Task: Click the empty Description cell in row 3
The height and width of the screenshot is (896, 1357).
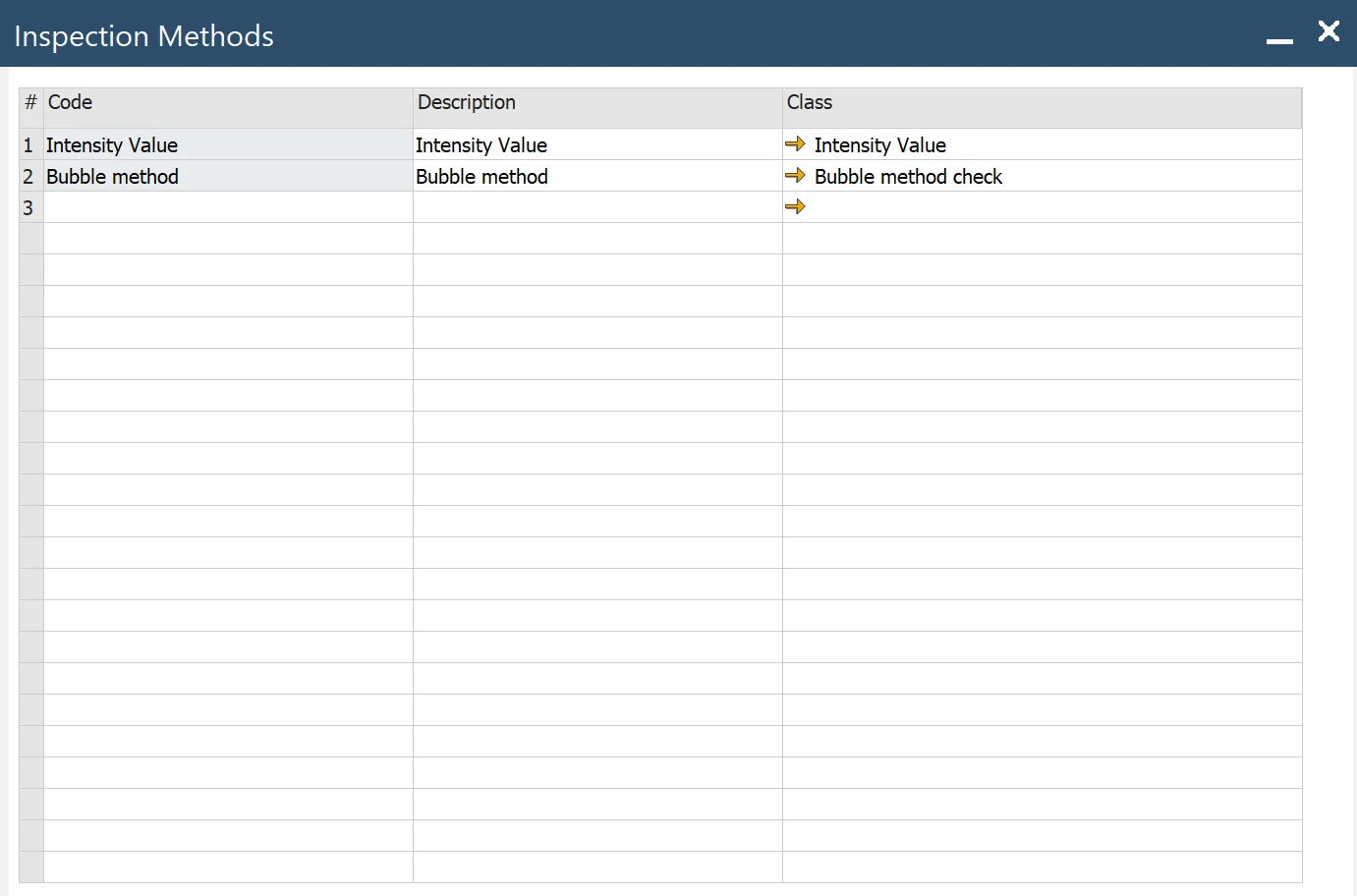Action: [597, 208]
